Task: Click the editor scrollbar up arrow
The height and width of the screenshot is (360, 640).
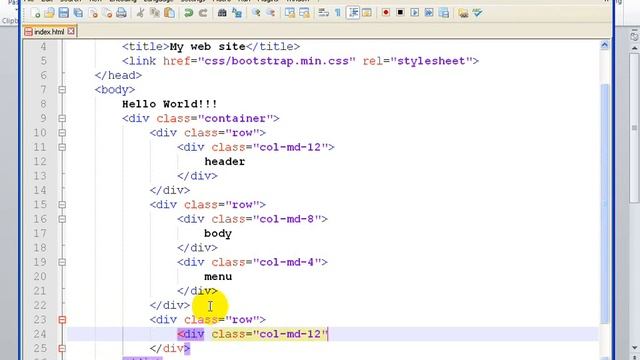Action: (604, 45)
